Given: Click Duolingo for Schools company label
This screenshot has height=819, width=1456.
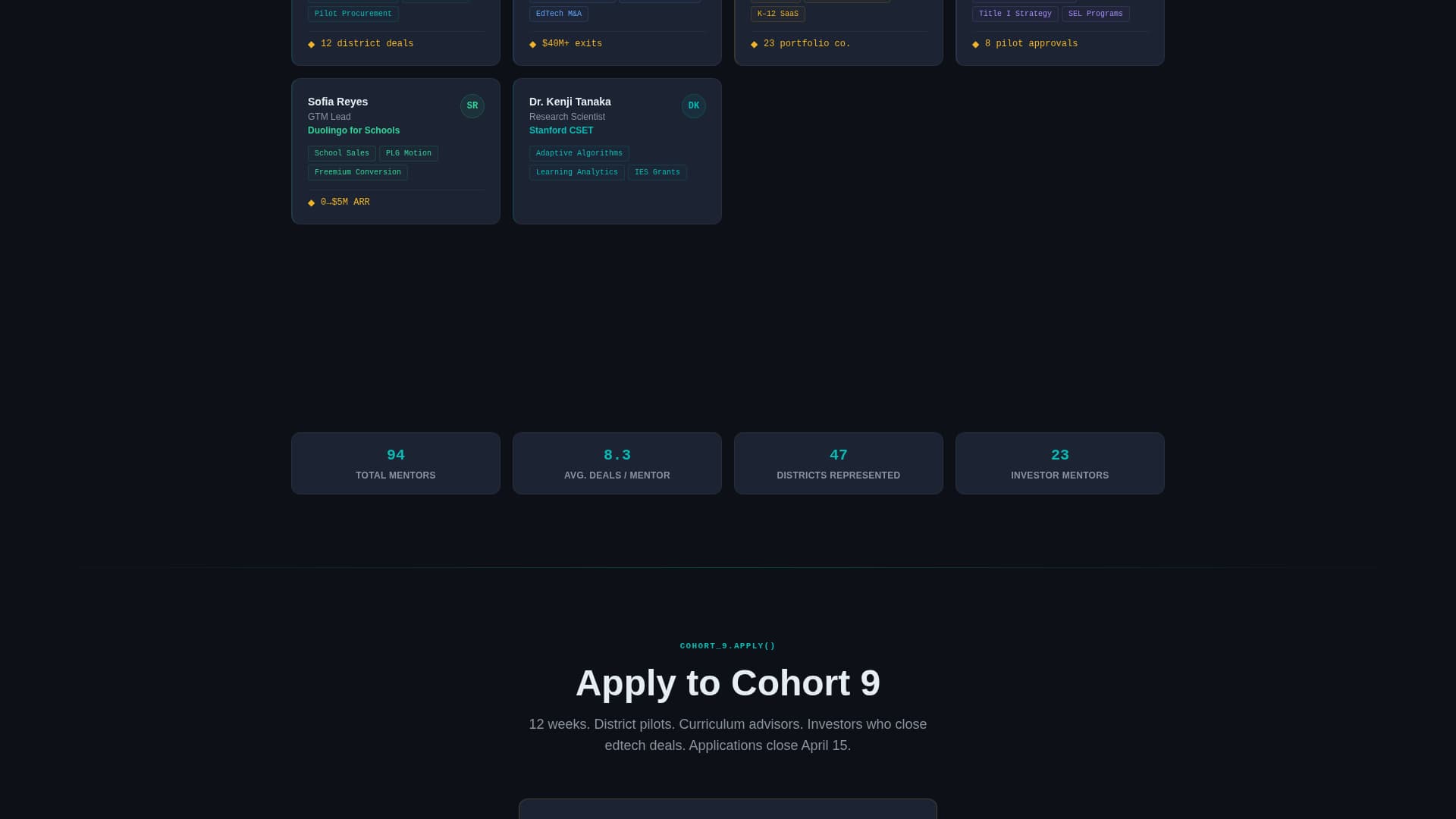Looking at the screenshot, I should point(353,130).
